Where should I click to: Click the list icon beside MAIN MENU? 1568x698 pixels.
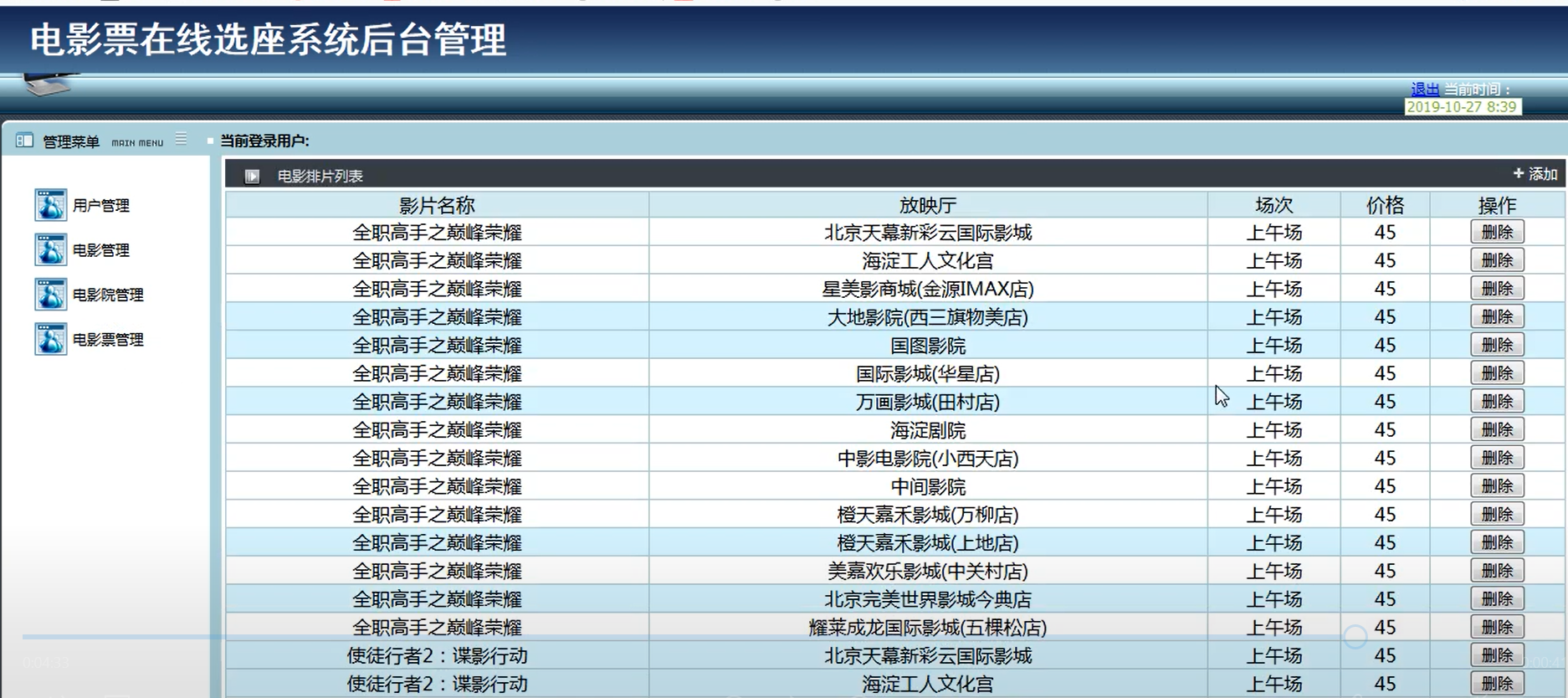[181, 140]
